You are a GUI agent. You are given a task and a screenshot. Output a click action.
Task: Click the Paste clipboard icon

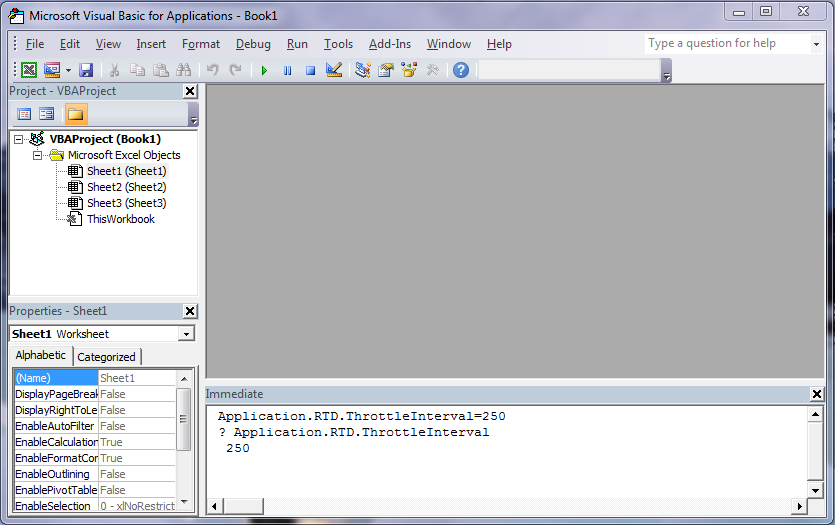(160, 70)
